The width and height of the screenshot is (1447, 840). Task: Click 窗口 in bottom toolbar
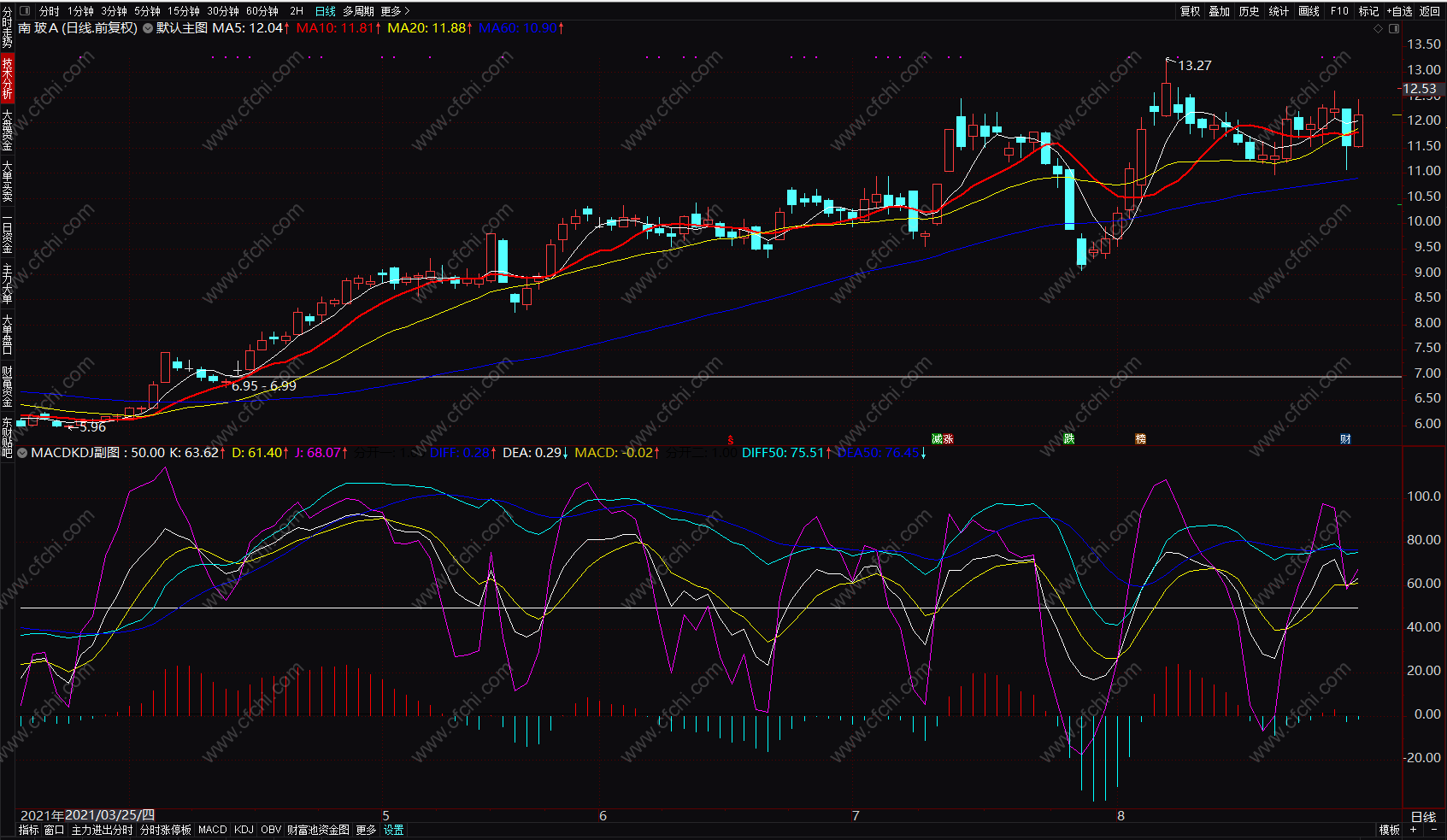click(x=54, y=830)
